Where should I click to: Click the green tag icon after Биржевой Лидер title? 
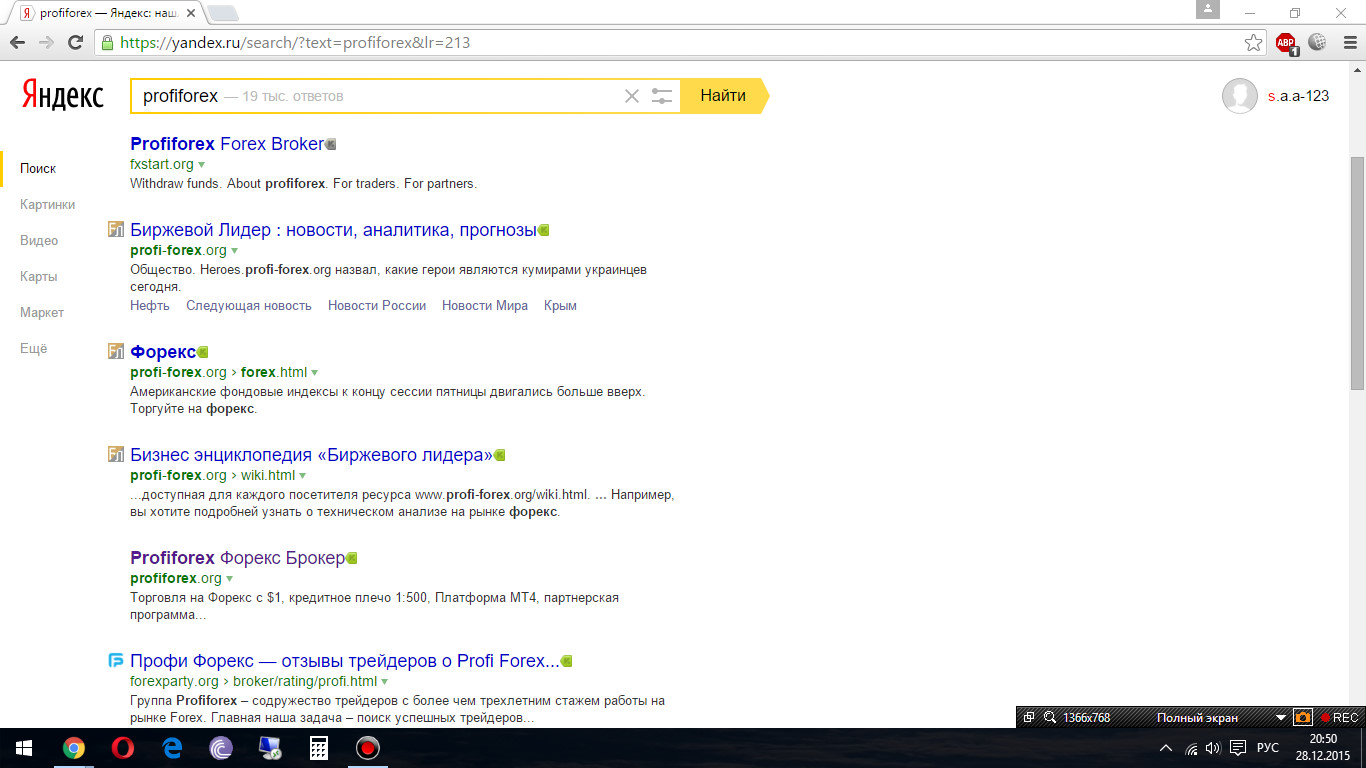point(544,230)
